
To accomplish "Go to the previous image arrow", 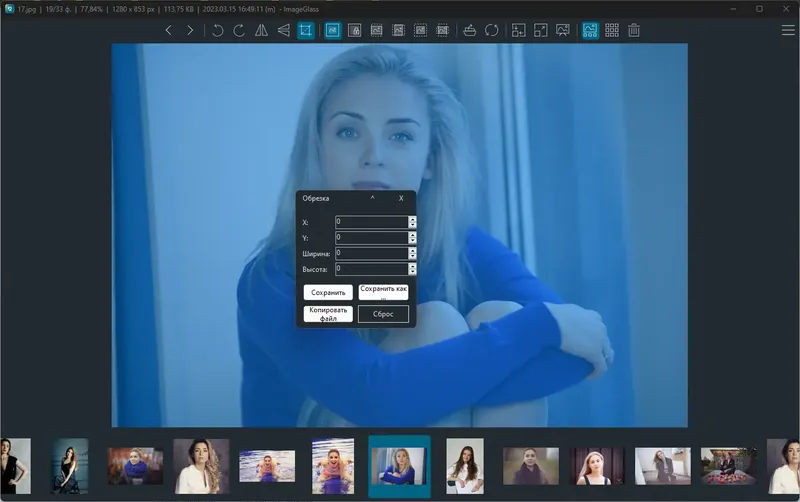I will click(168, 30).
